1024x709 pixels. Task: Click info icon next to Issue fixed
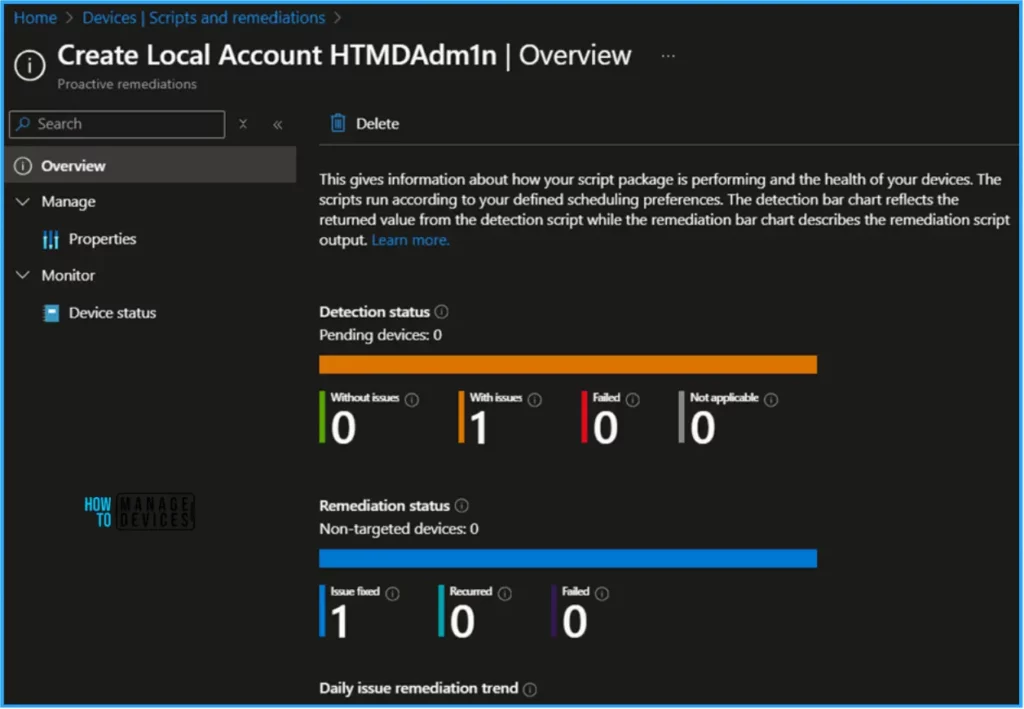point(392,593)
